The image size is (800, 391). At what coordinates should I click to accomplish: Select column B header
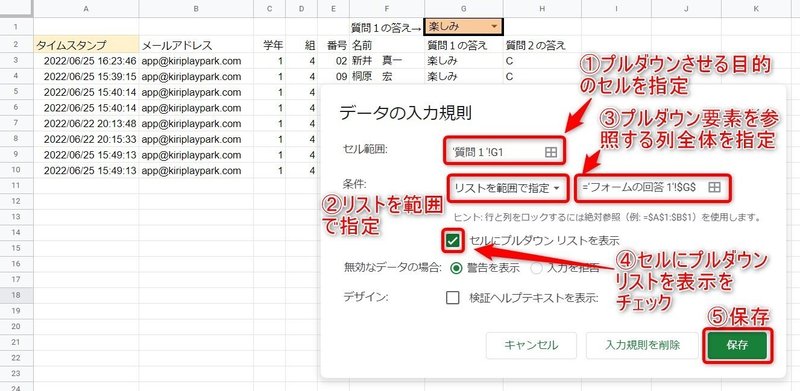(x=196, y=9)
